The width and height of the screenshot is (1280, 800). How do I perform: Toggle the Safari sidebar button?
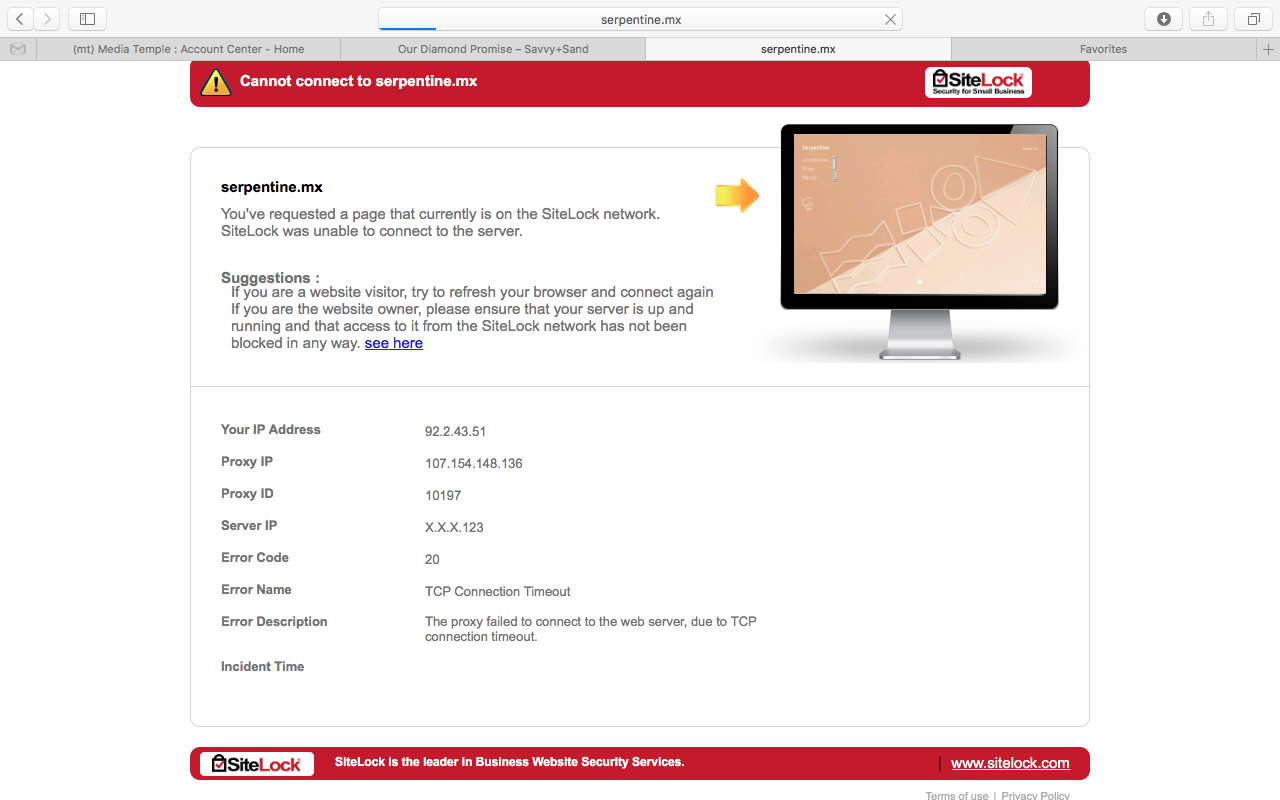tap(88, 19)
